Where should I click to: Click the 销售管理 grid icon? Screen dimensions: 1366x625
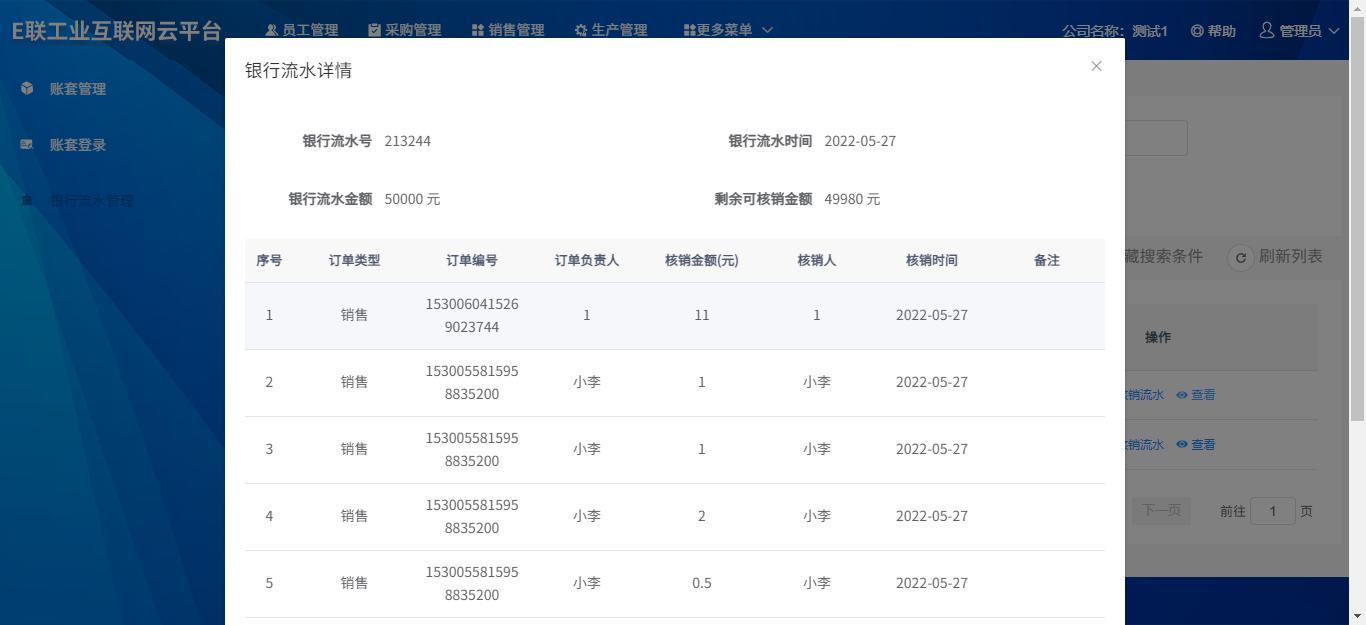coord(478,30)
